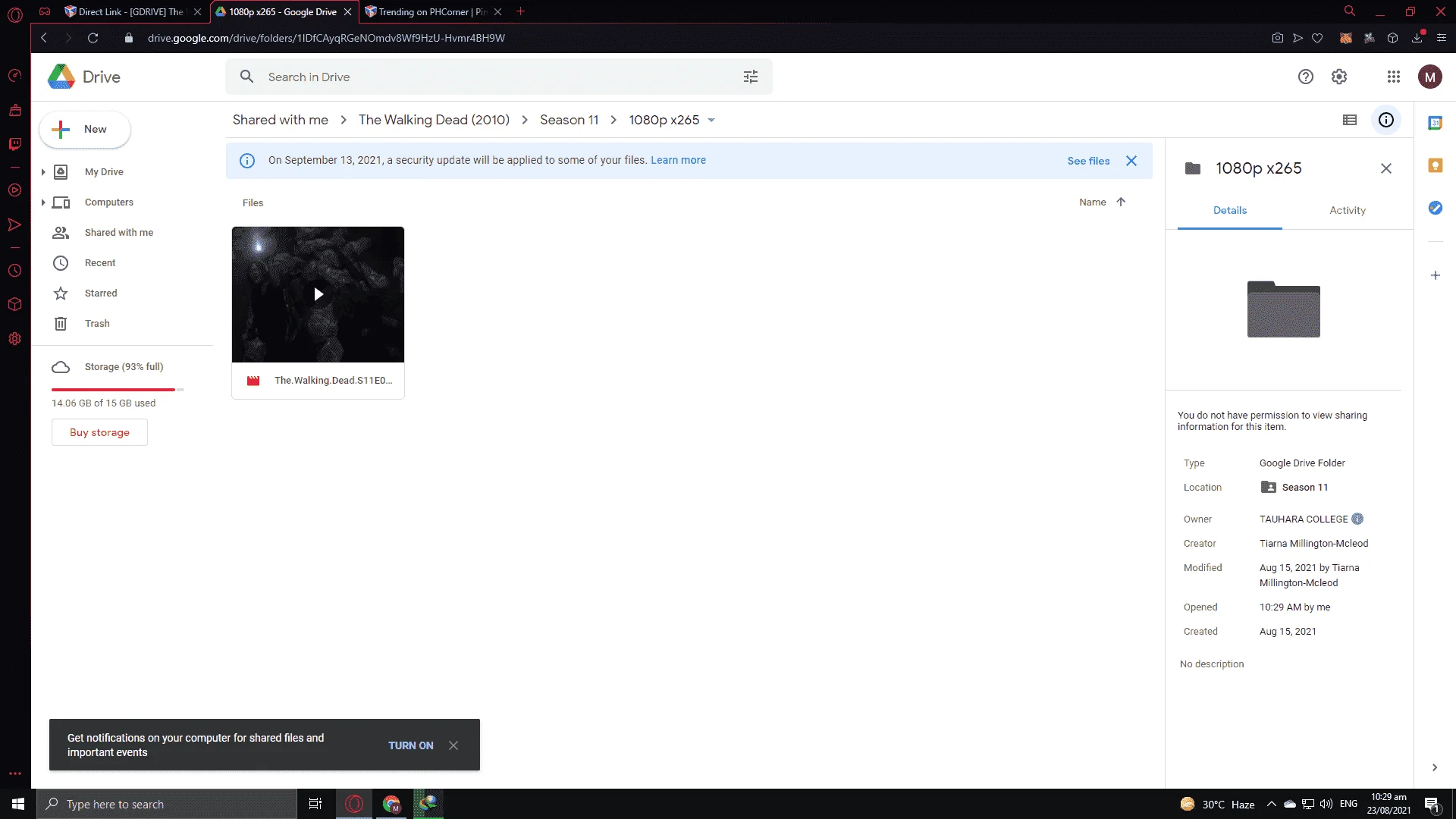Go to Shared with me in sidebar
Screen dimensions: 1456x819
[x=119, y=233]
